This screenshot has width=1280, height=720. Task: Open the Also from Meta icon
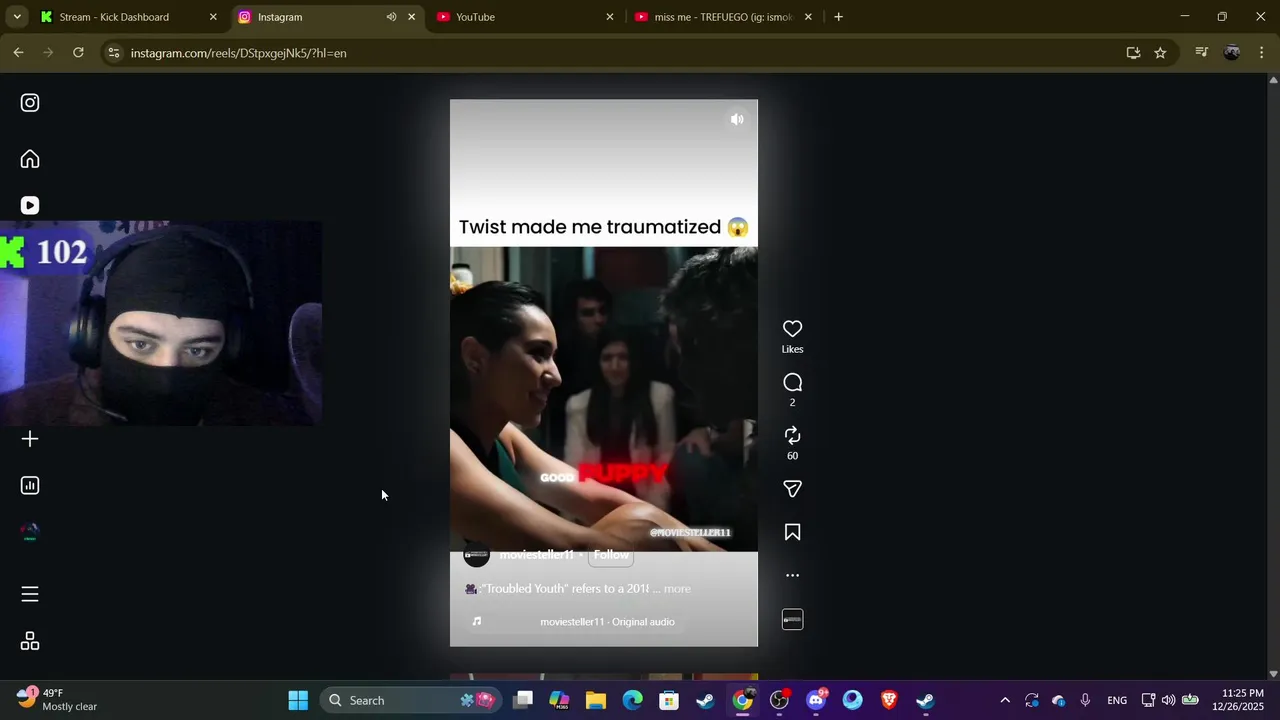(30, 641)
